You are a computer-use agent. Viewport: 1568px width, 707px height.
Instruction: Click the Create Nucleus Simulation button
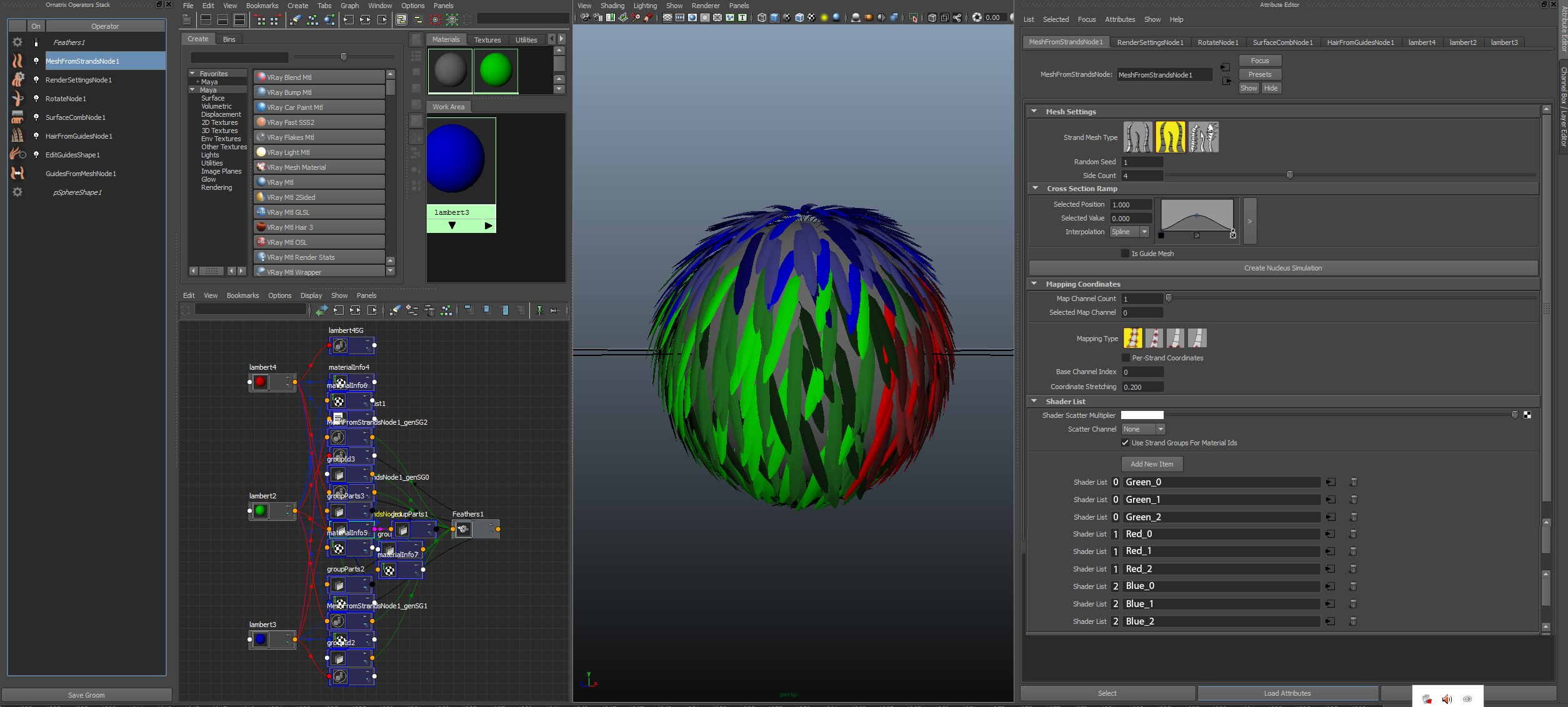(x=1282, y=268)
